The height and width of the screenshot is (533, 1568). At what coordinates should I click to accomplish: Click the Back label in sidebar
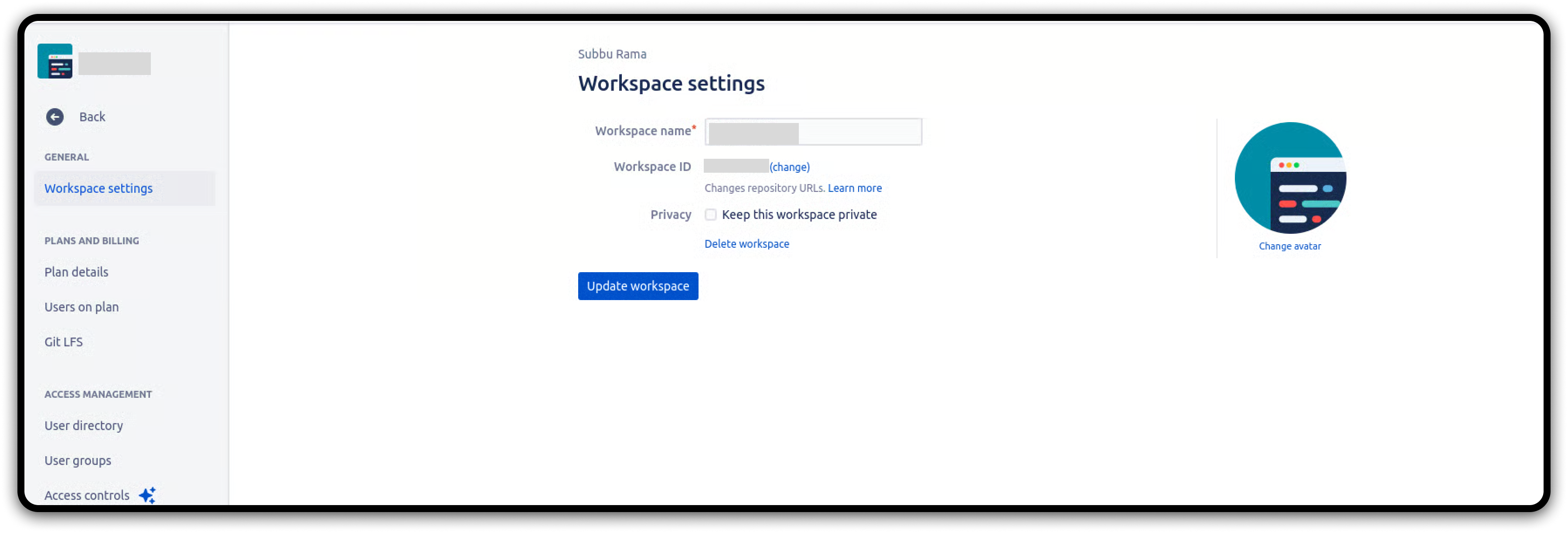92,117
